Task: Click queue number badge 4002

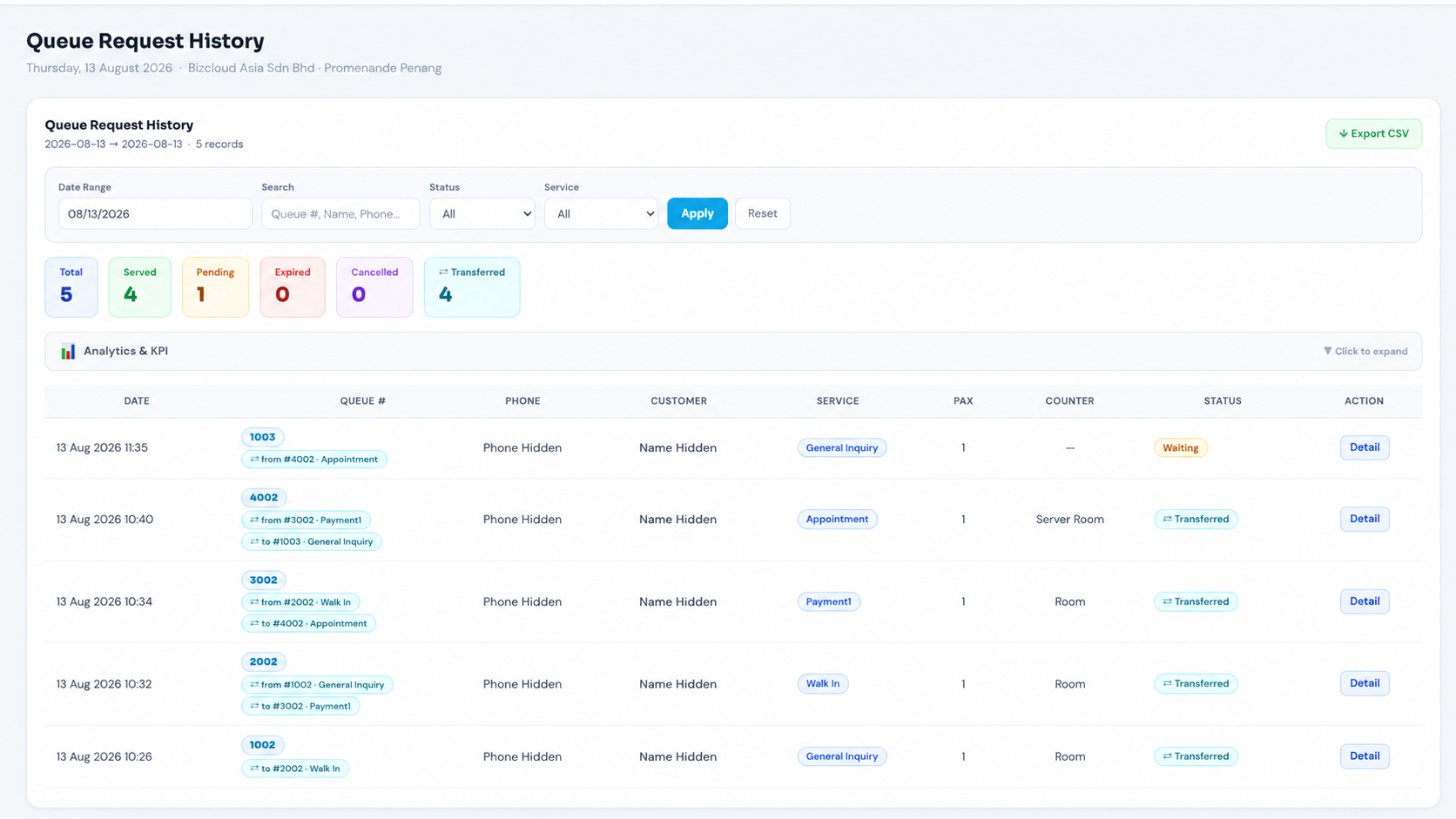Action: click(264, 498)
